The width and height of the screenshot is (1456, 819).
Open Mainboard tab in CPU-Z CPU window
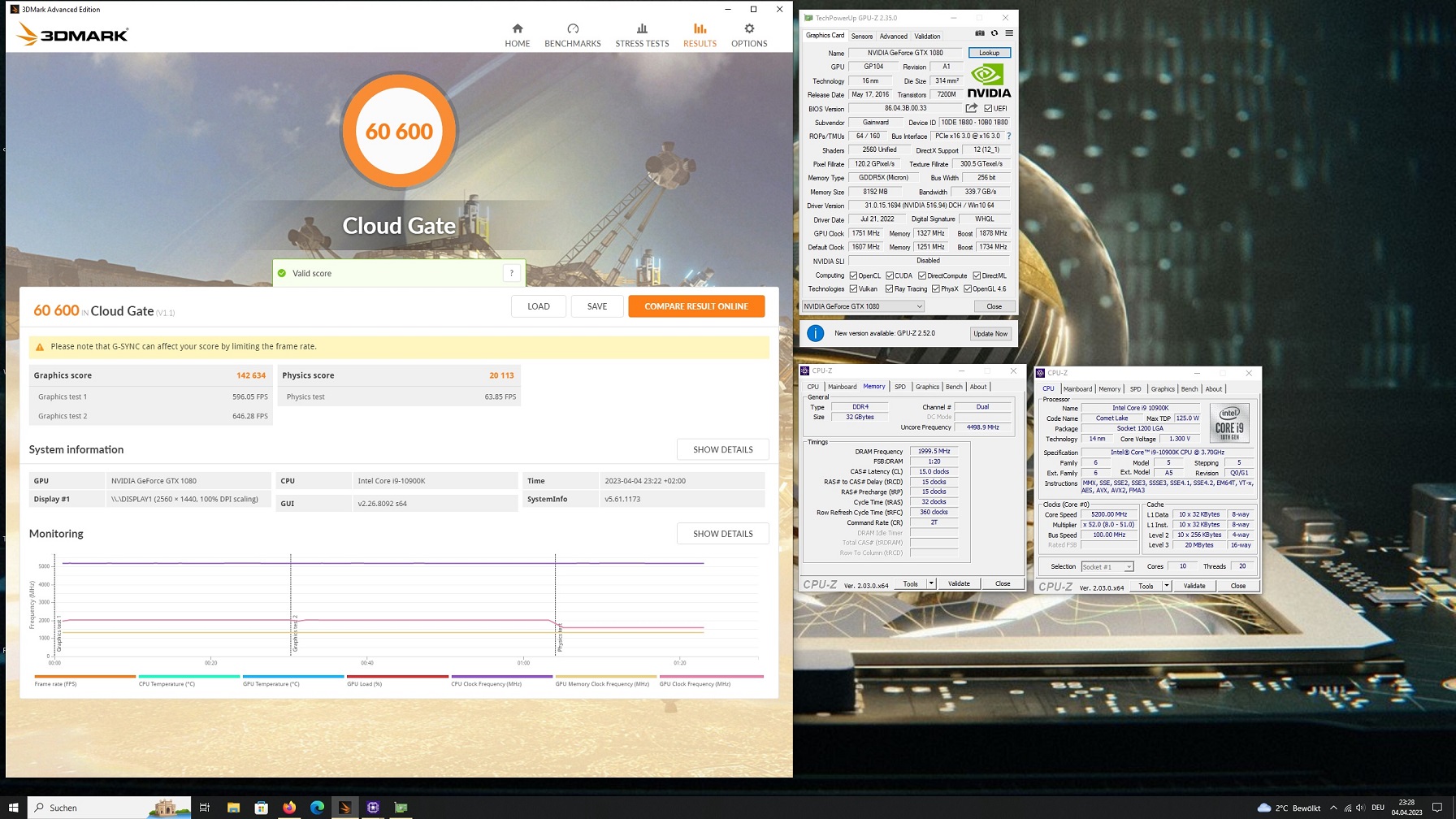(x=1077, y=389)
